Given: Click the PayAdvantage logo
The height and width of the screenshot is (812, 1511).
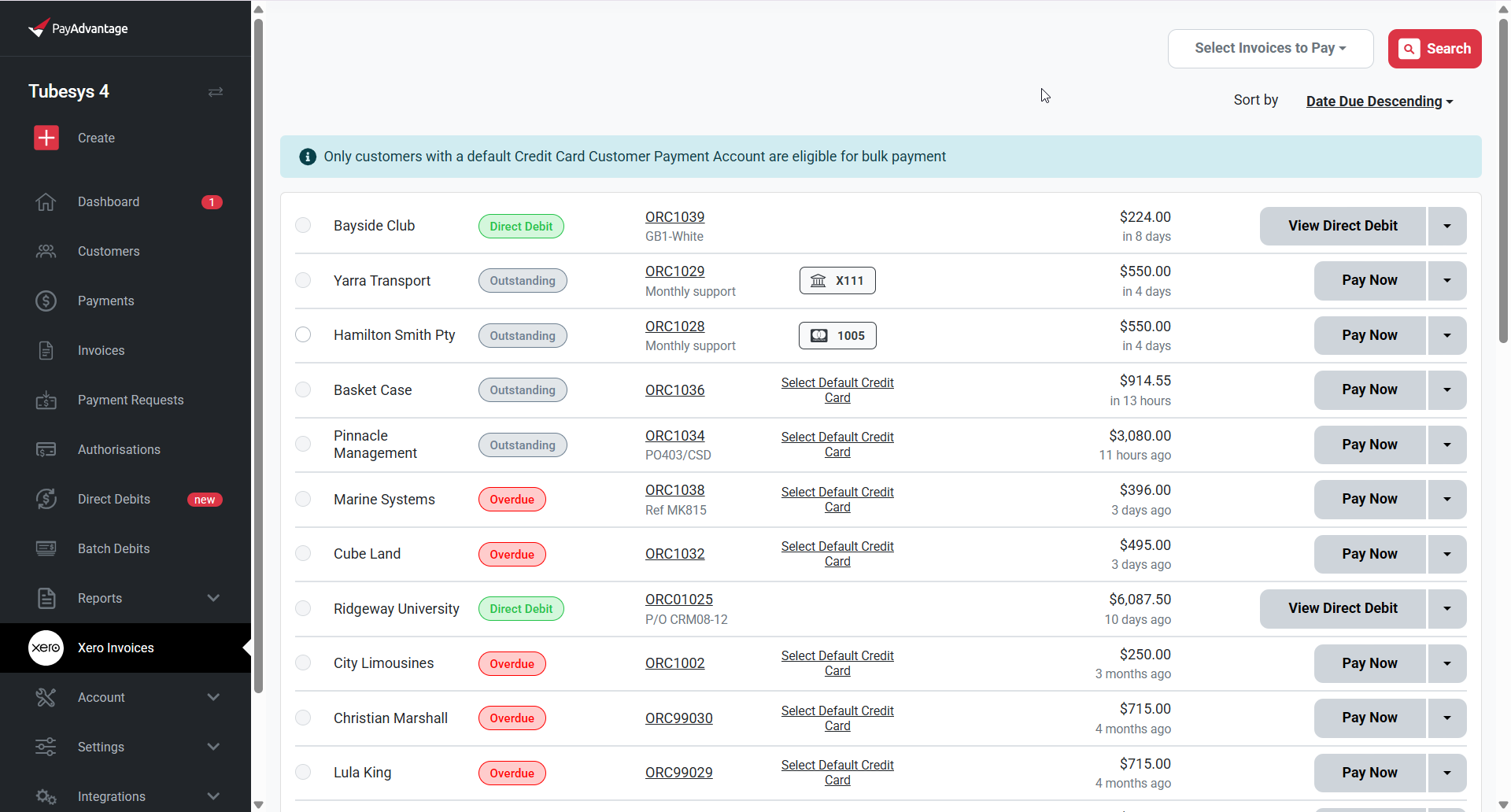Looking at the screenshot, I should click(x=78, y=28).
